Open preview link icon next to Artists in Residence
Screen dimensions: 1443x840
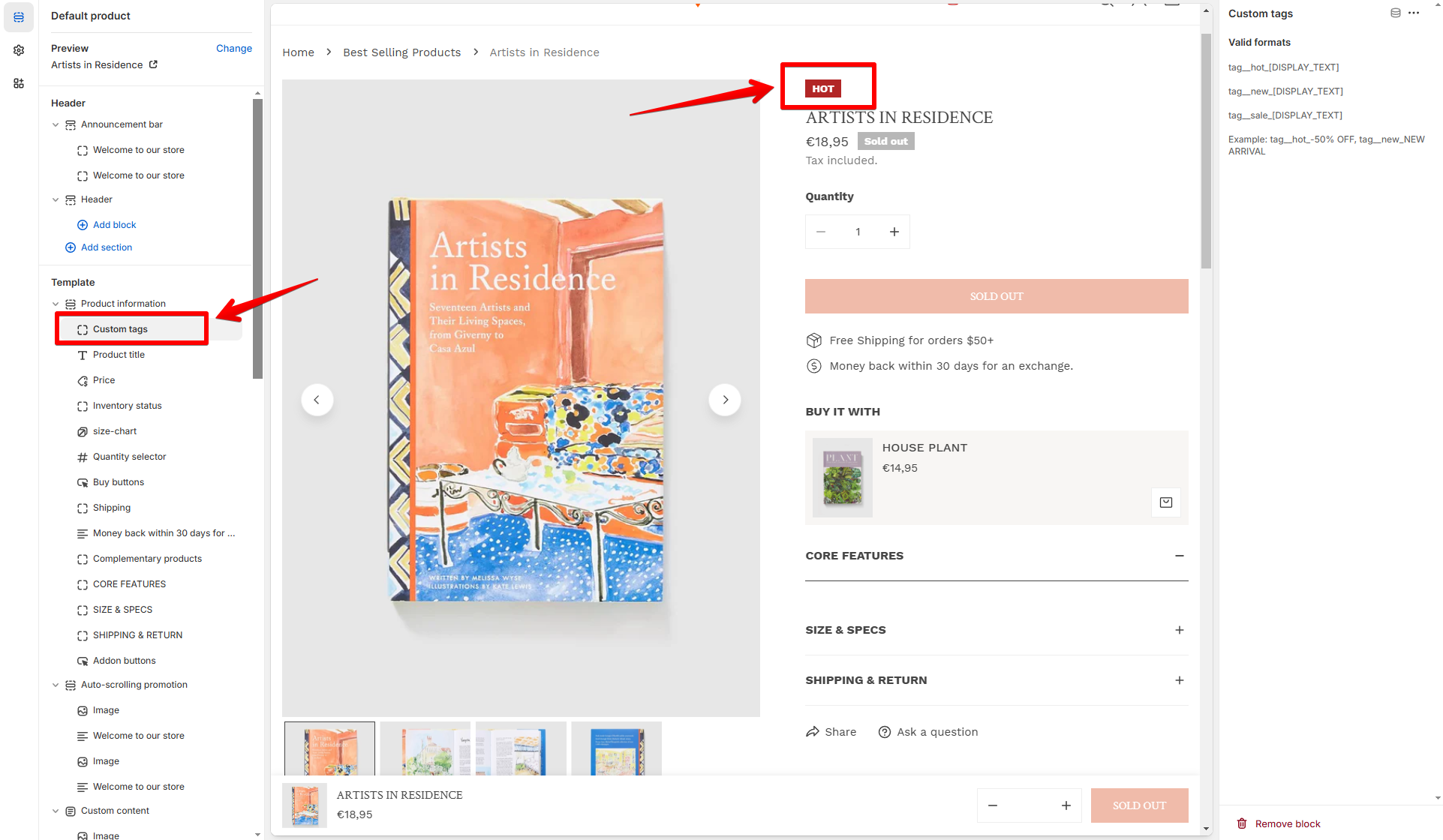coord(153,64)
